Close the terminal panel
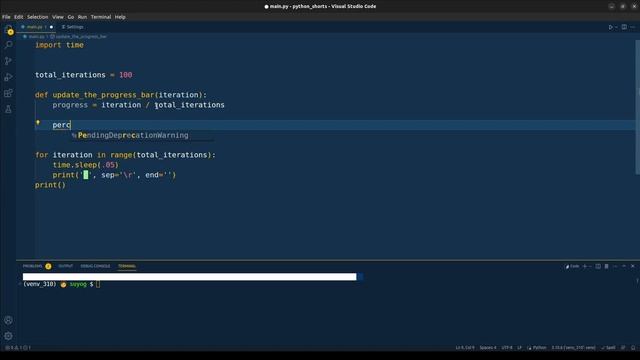Screen dimensions: 640x360 coord(633,266)
